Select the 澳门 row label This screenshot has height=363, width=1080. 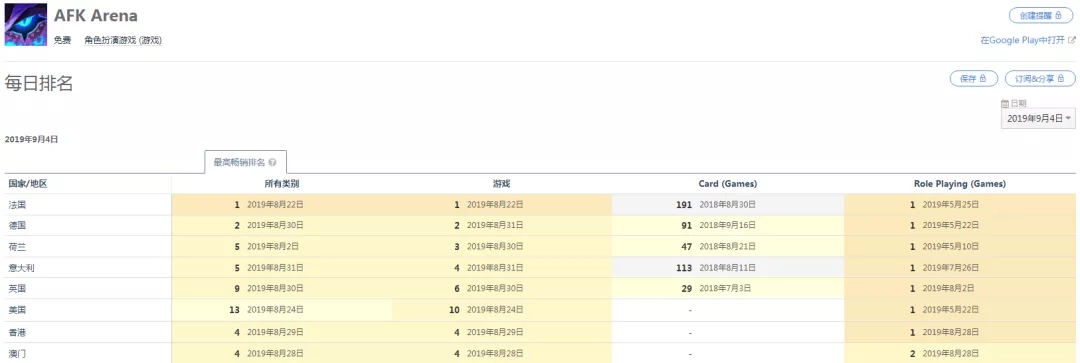tap(17, 353)
